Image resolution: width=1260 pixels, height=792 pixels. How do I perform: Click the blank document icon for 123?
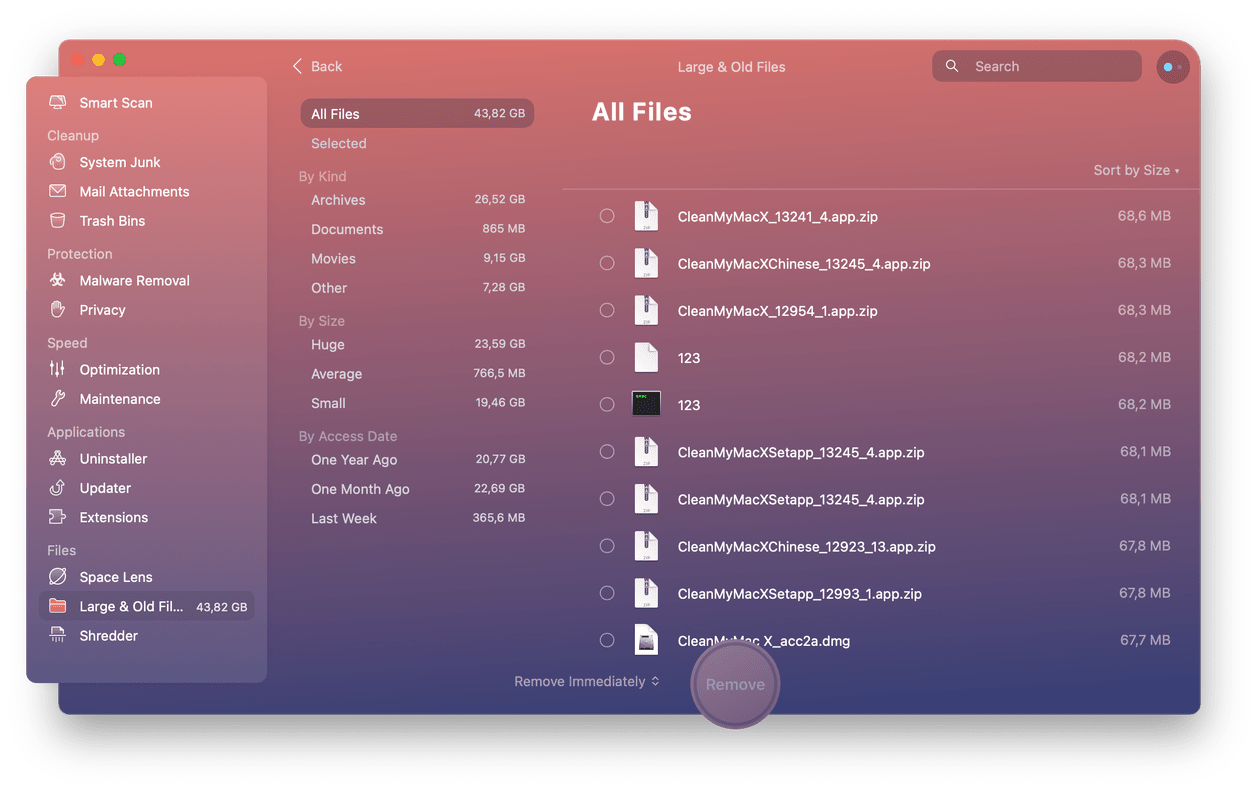coord(646,358)
